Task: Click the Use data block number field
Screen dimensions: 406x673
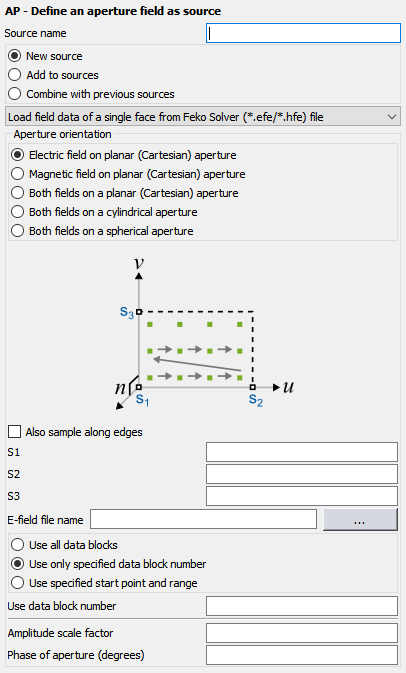Action: [x=302, y=606]
